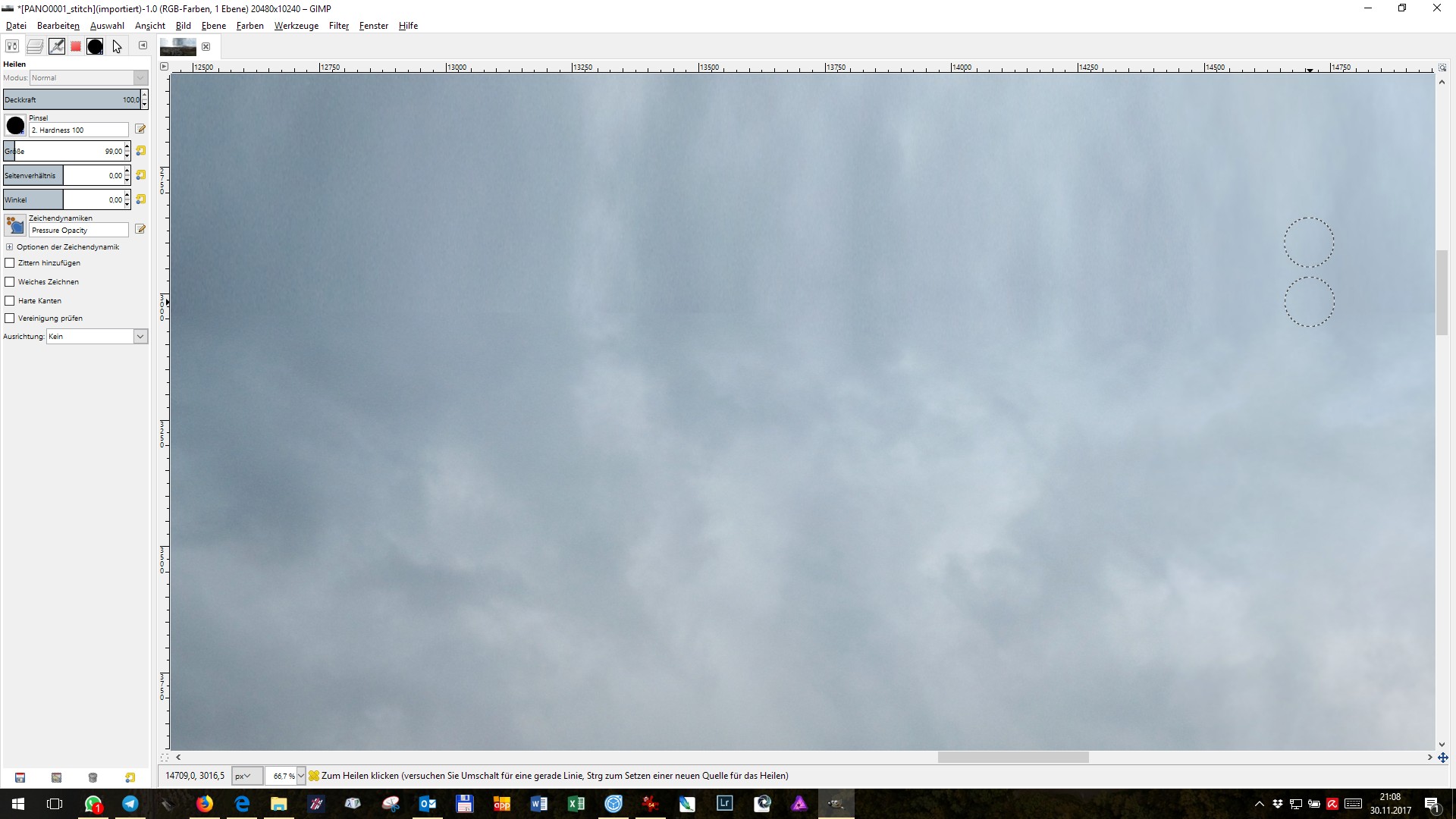Open the Filter menu

point(338,26)
